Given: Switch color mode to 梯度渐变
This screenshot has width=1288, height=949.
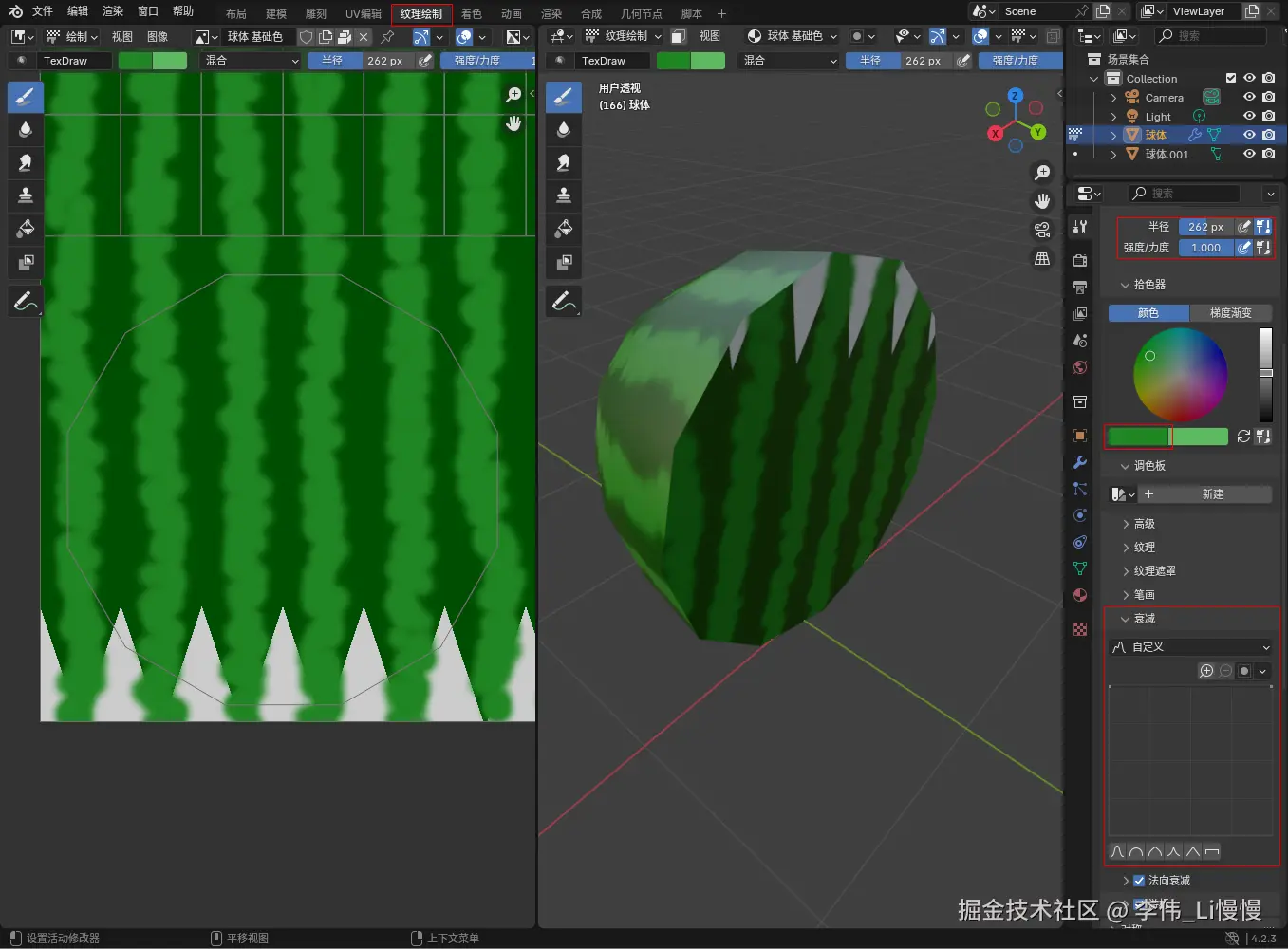Looking at the screenshot, I should click(x=1230, y=313).
